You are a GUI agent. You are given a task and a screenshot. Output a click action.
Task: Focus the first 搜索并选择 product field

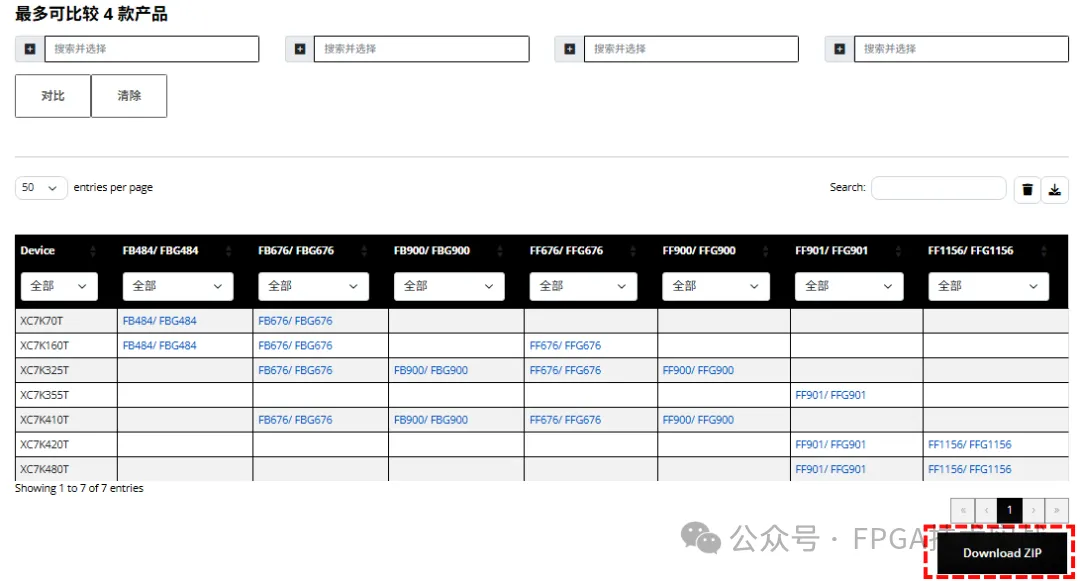[152, 49]
